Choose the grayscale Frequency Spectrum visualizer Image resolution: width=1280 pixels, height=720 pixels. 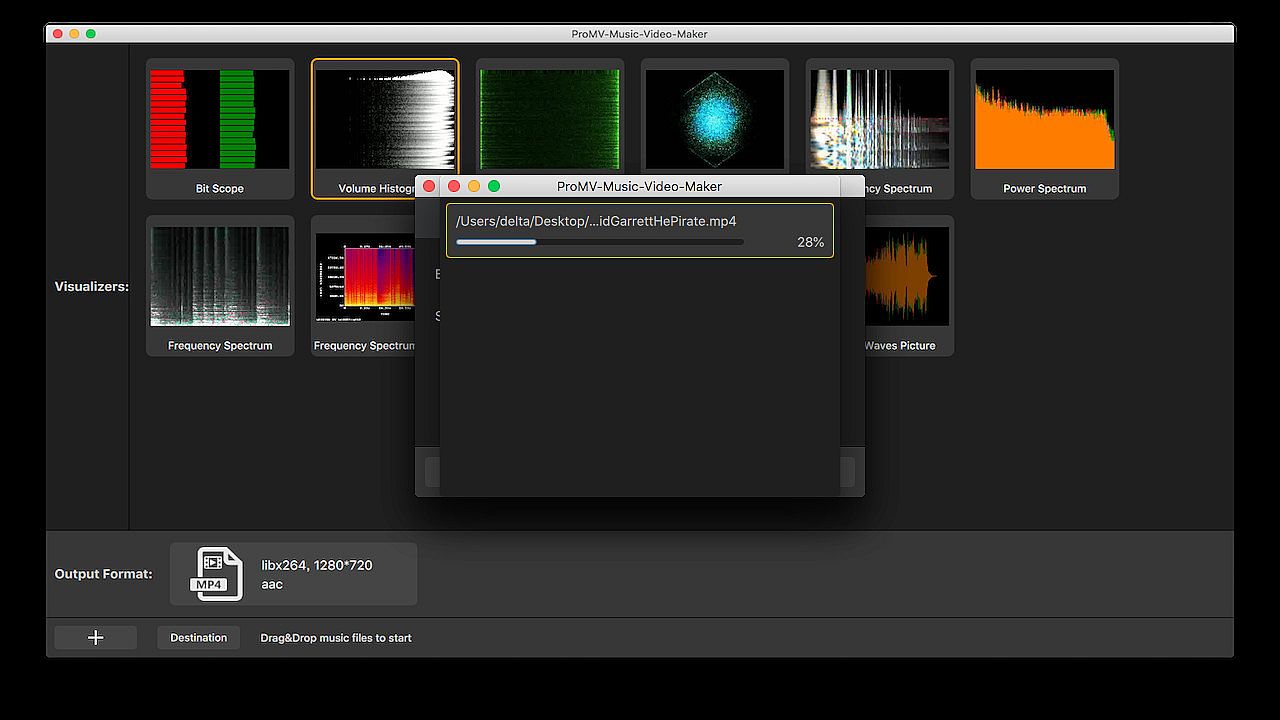(220, 277)
